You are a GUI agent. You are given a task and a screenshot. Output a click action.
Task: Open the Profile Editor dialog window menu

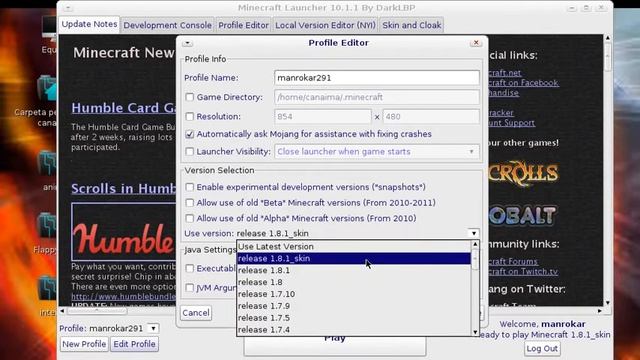pyautogui.click(x=187, y=43)
